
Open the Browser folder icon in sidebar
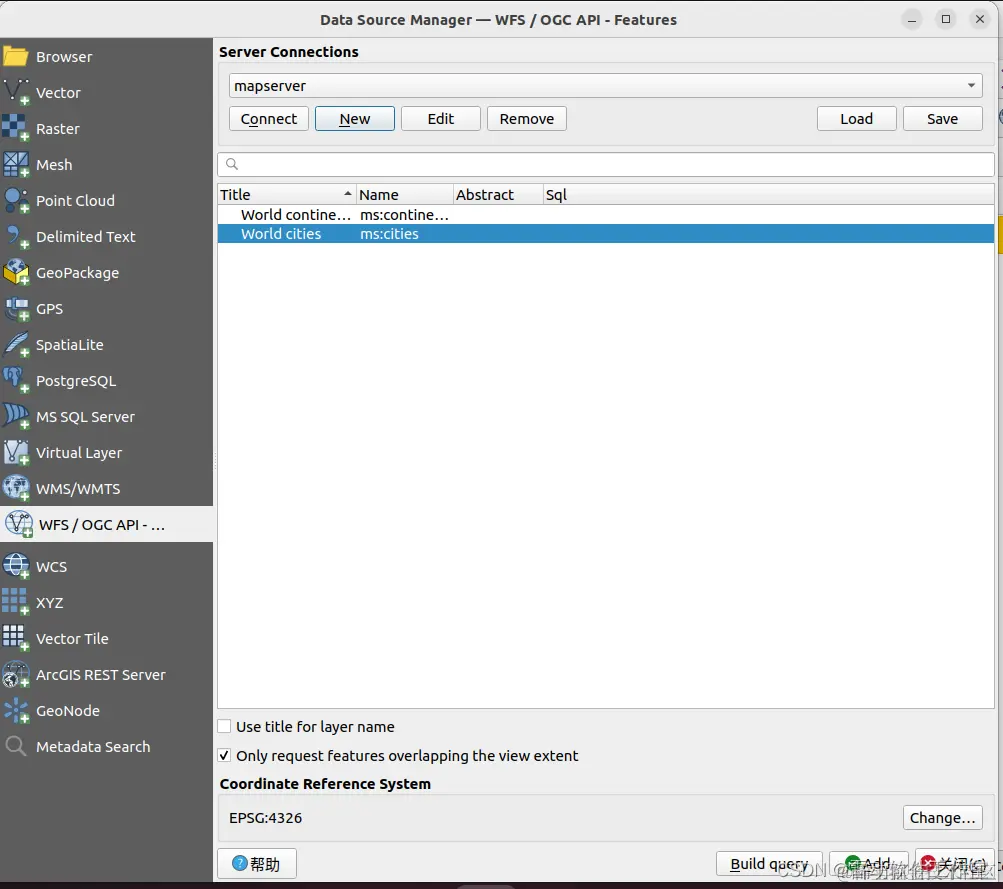15,57
